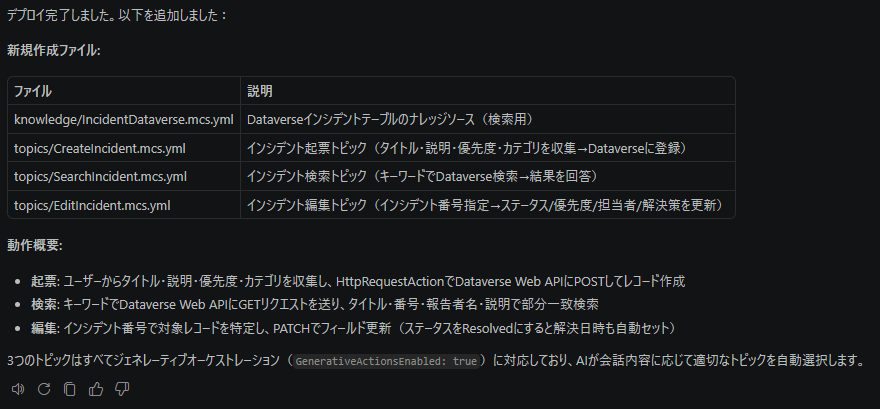Click the regenerate response icon
The image size is (880, 409).
pyautogui.click(x=43, y=389)
